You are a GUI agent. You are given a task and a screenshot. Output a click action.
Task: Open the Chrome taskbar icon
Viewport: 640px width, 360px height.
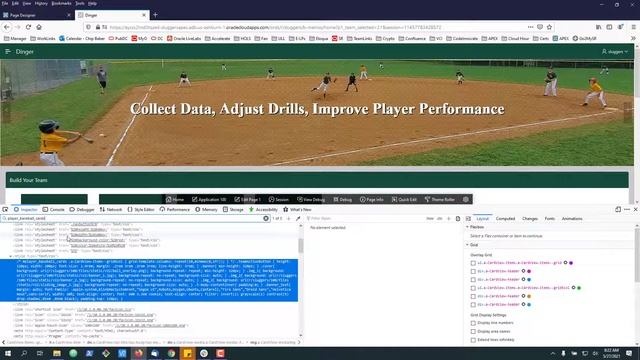pyautogui.click(x=171, y=353)
